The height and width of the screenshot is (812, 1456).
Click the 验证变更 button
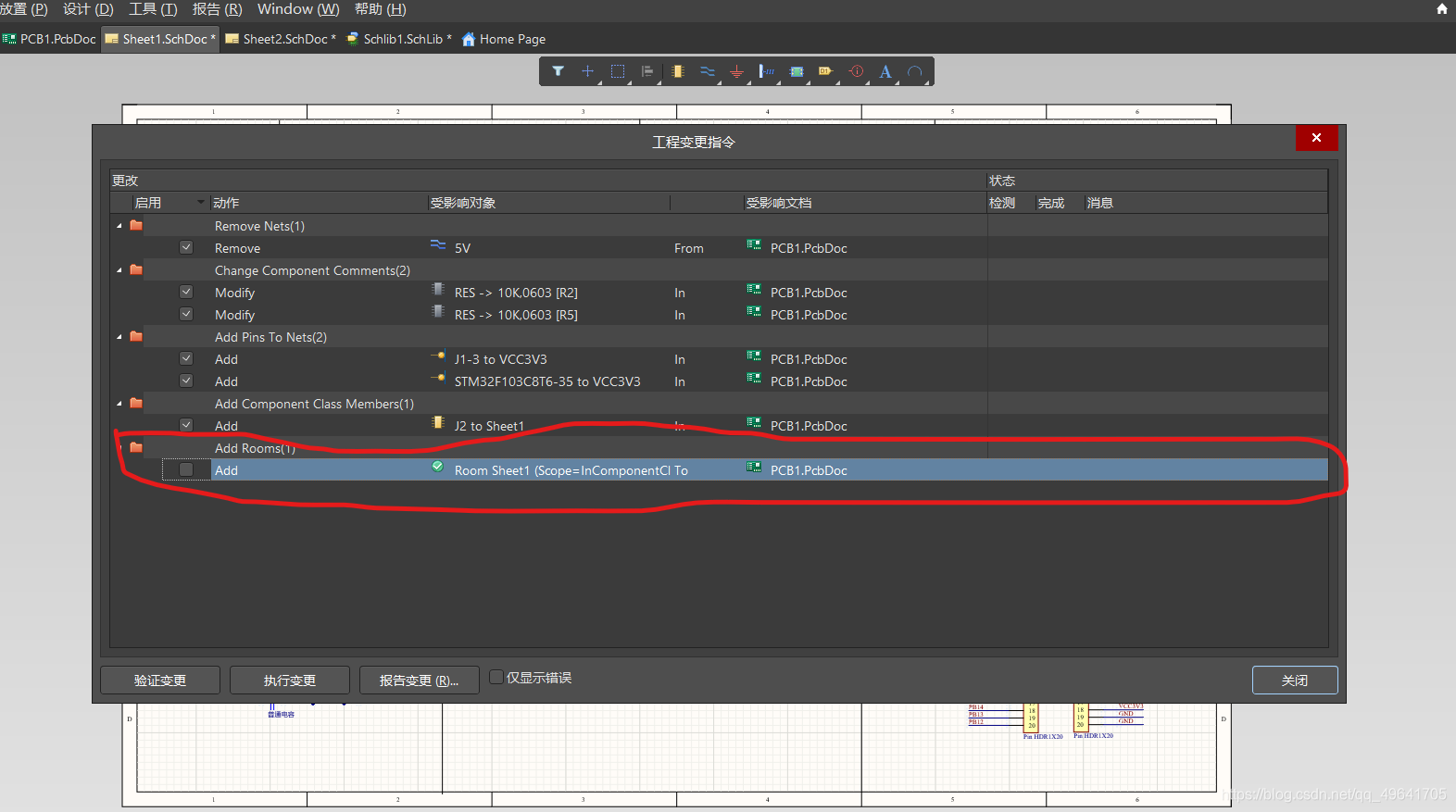coord(160,680)
